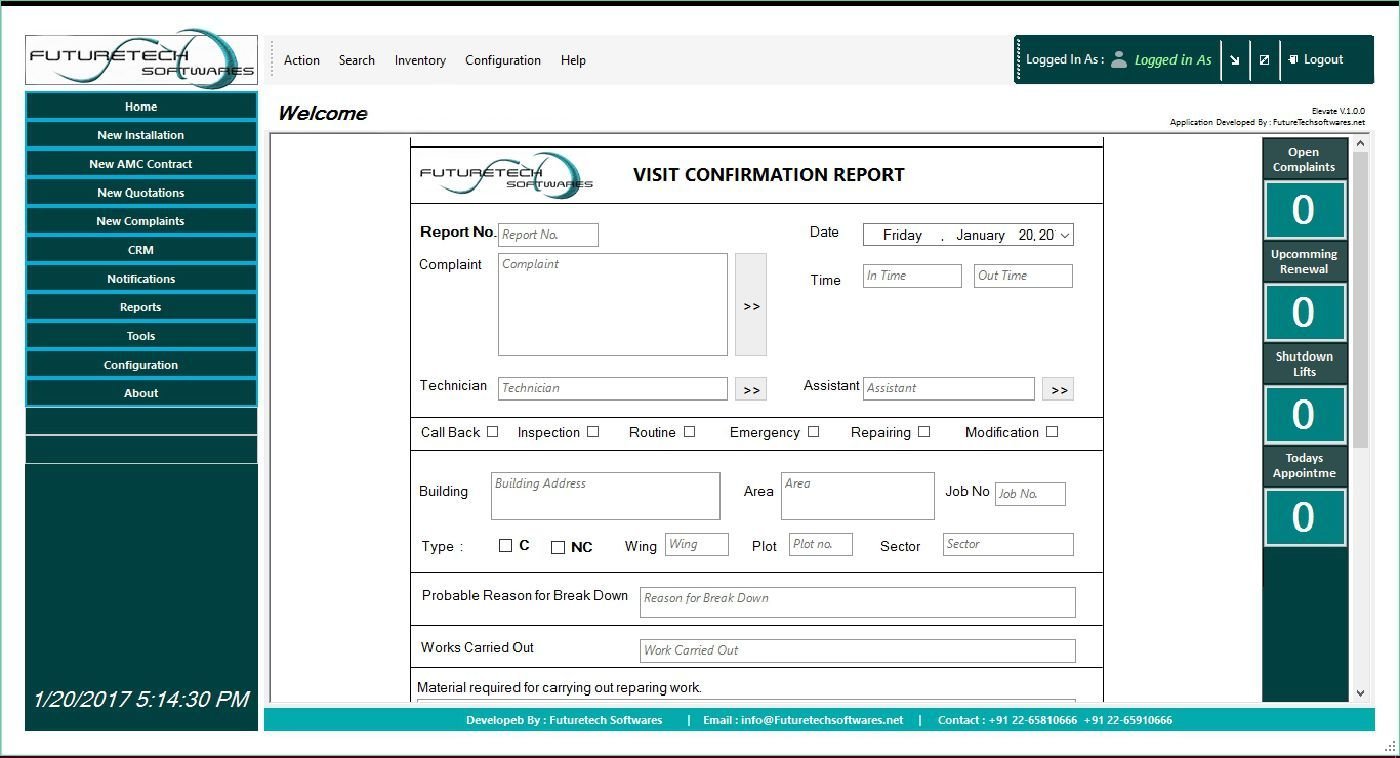Check the Repairing checkbox

pos(924,432)
